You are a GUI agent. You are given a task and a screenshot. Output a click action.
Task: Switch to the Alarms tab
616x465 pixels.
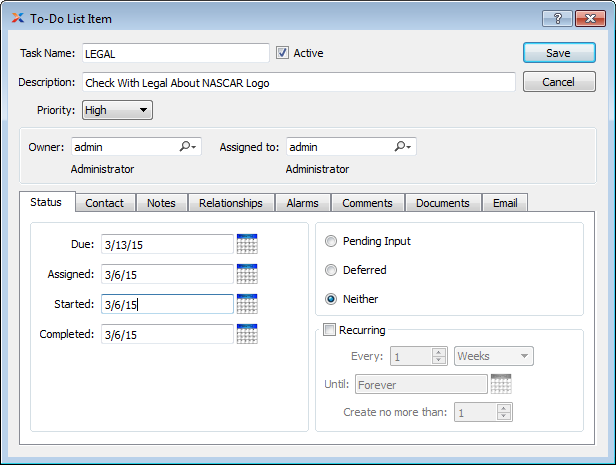point(302,203)
